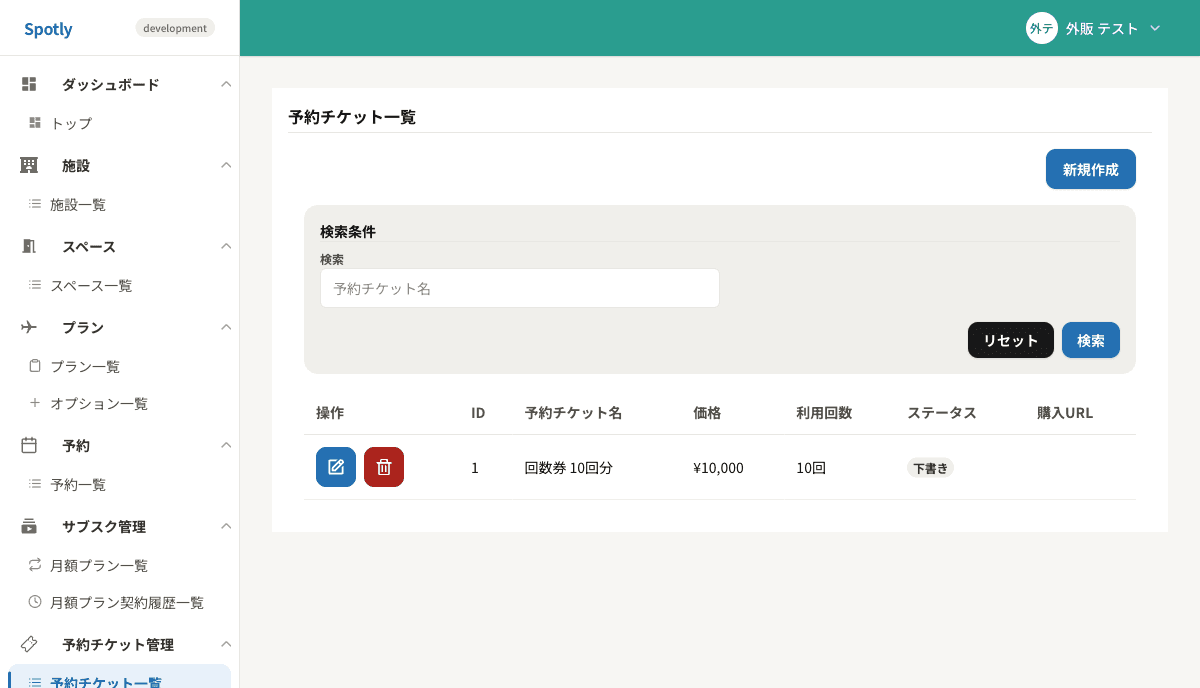Collapse the スペース section chevron
This screenshot has width=1200, height=688.
226,246
